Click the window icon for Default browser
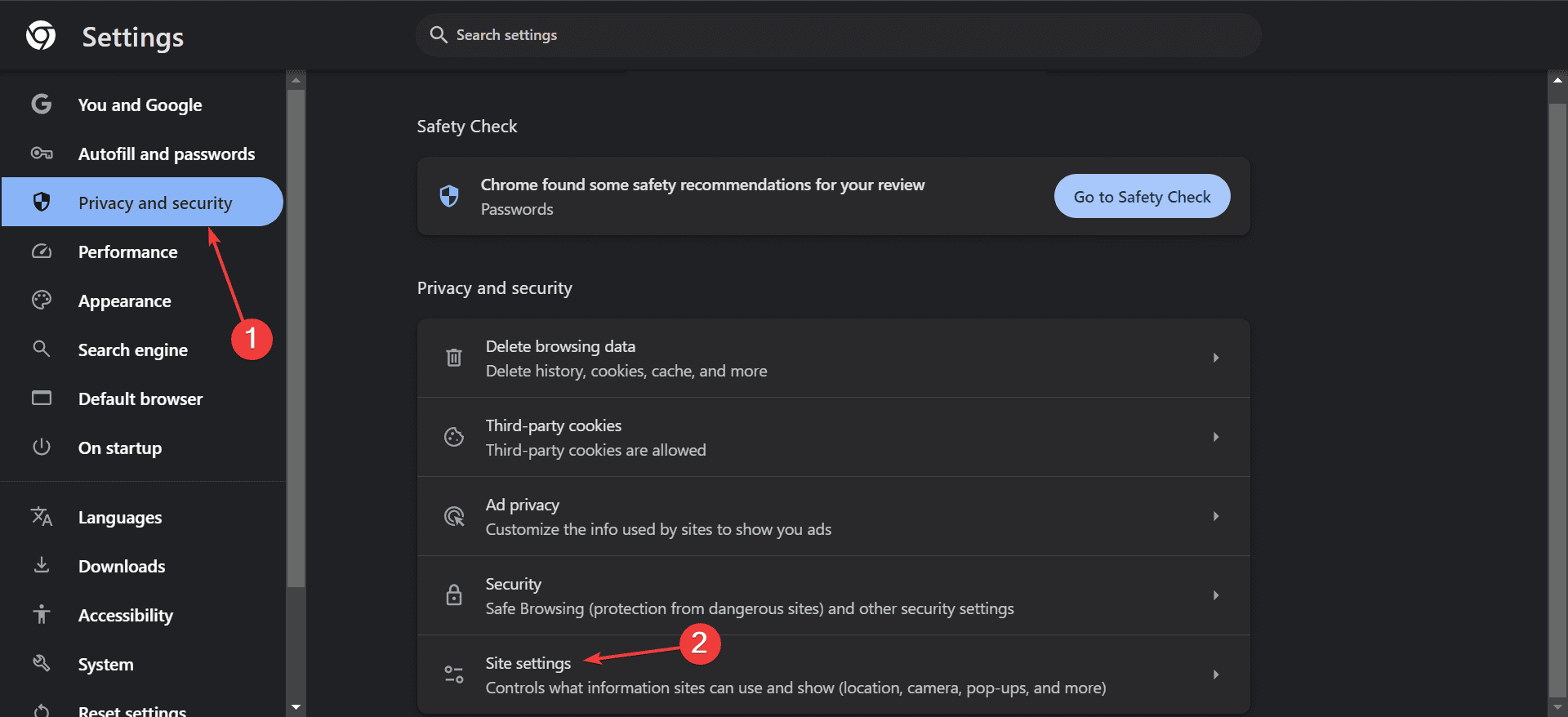Image resolution: width=1568 pixels, height=717 pixels. point(42,399)
